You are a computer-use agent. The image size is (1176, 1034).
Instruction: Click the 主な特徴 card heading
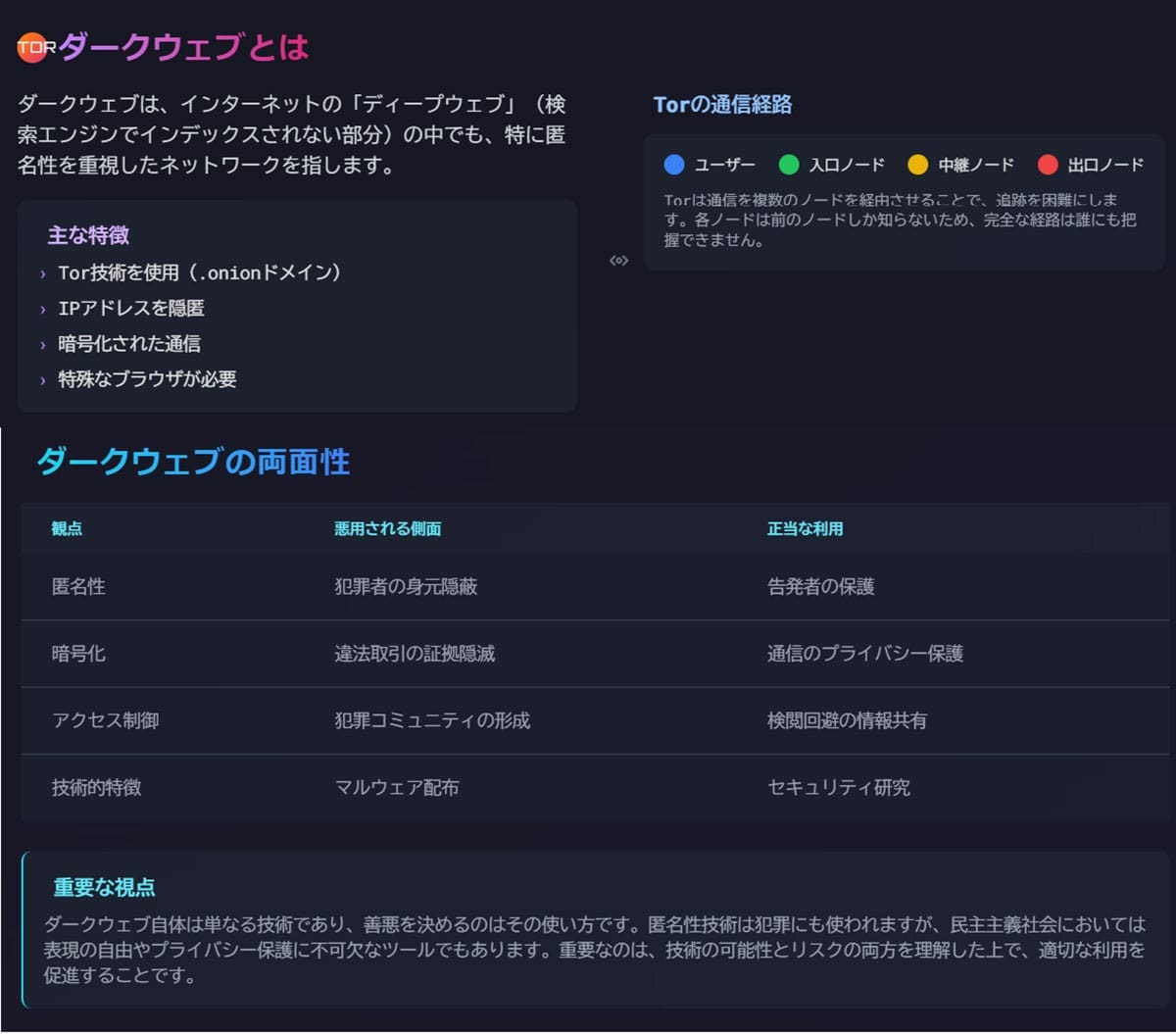coord(88,235)
